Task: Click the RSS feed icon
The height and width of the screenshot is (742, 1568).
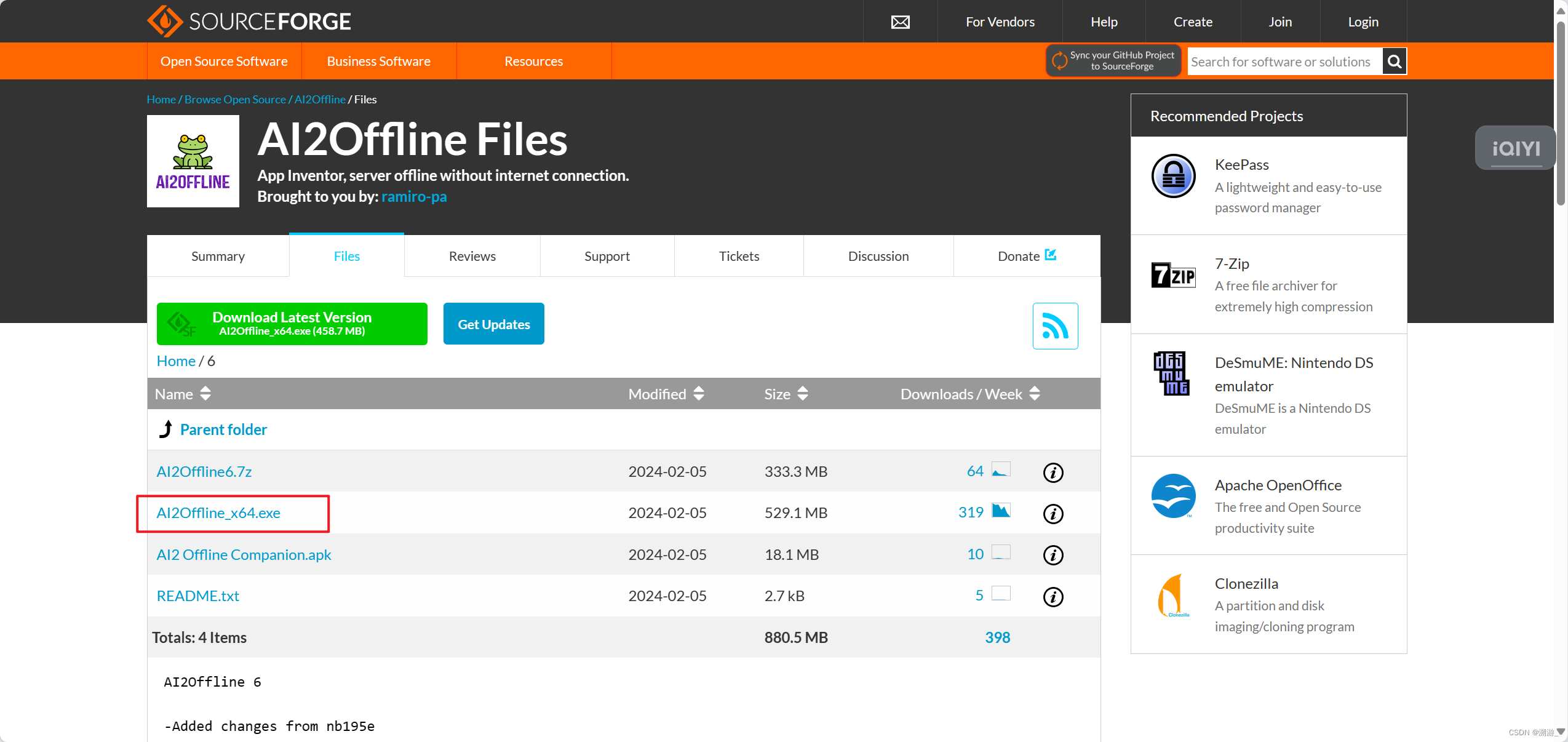Action: pos(1055,325)
